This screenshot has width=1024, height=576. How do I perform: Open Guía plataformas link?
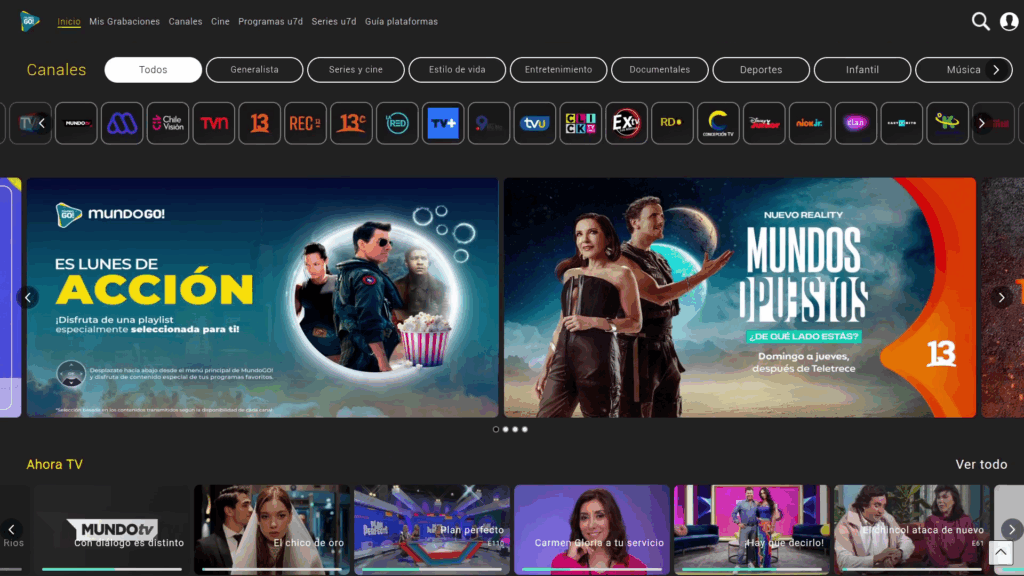pyautogui.click(x=402, y=22)
